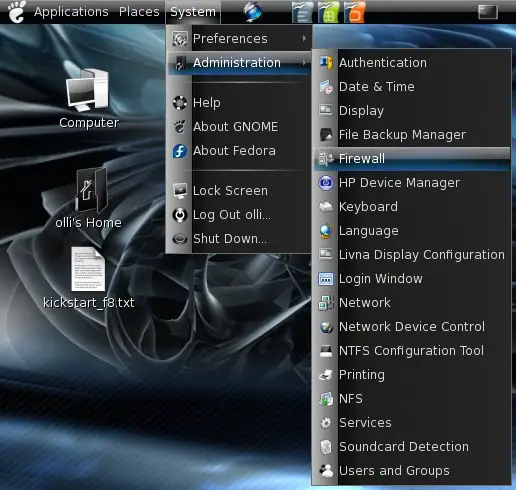This screenshot has width=516, height=490.
Task: Click the Date & Time icon
Action: click(x=326, y=87)
